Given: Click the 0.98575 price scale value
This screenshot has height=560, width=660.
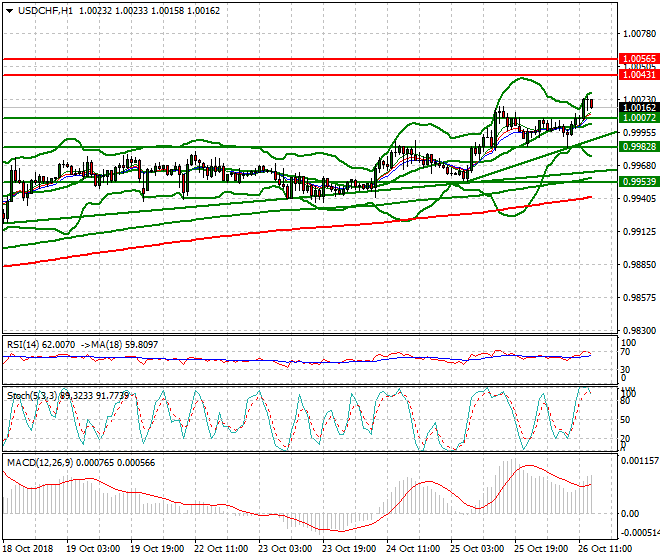Looking at the screenshot, I should [x=639, y=298].
